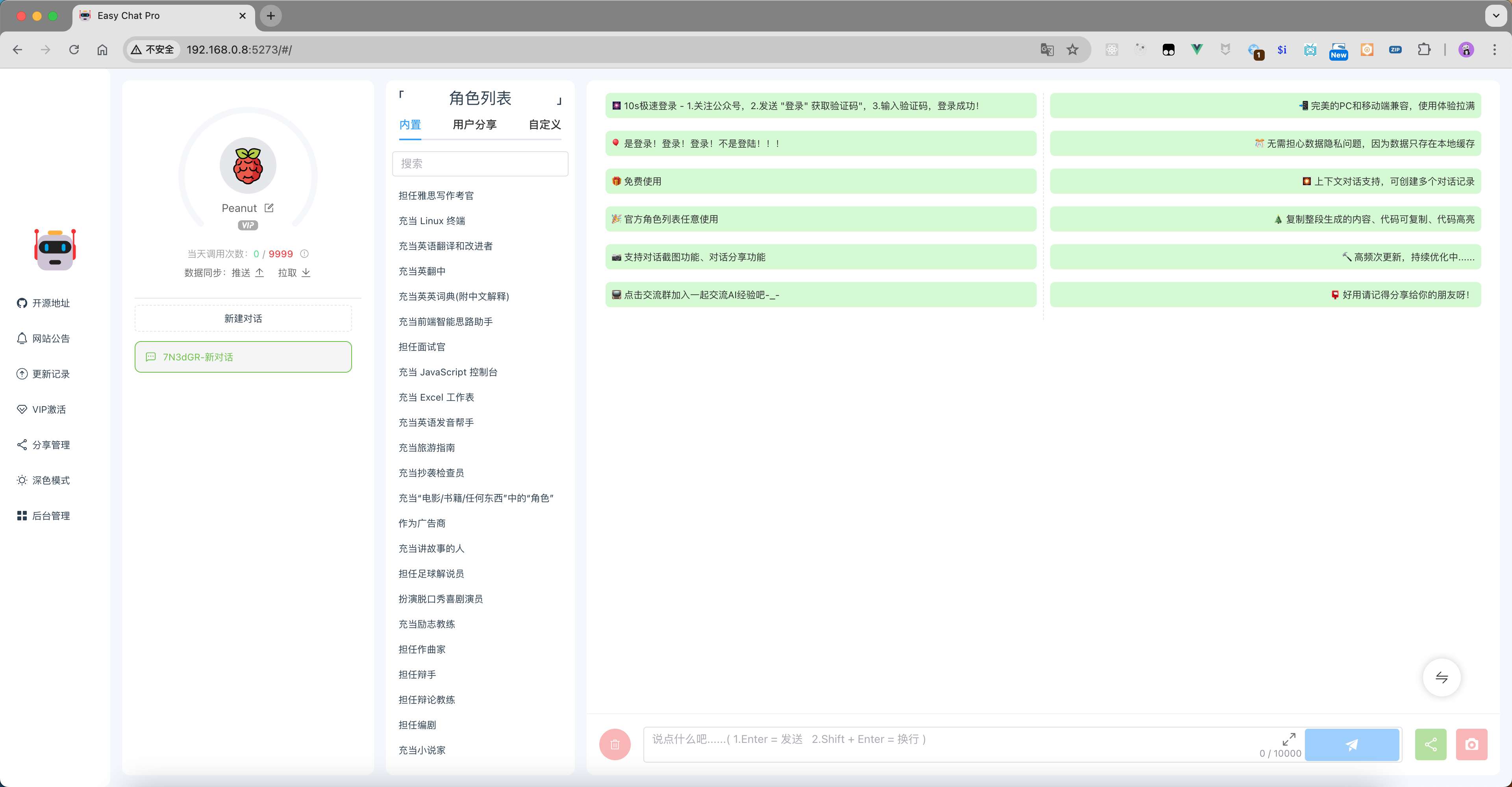
Task: Click the 搜索 role search field
Action: pos(480,163)
